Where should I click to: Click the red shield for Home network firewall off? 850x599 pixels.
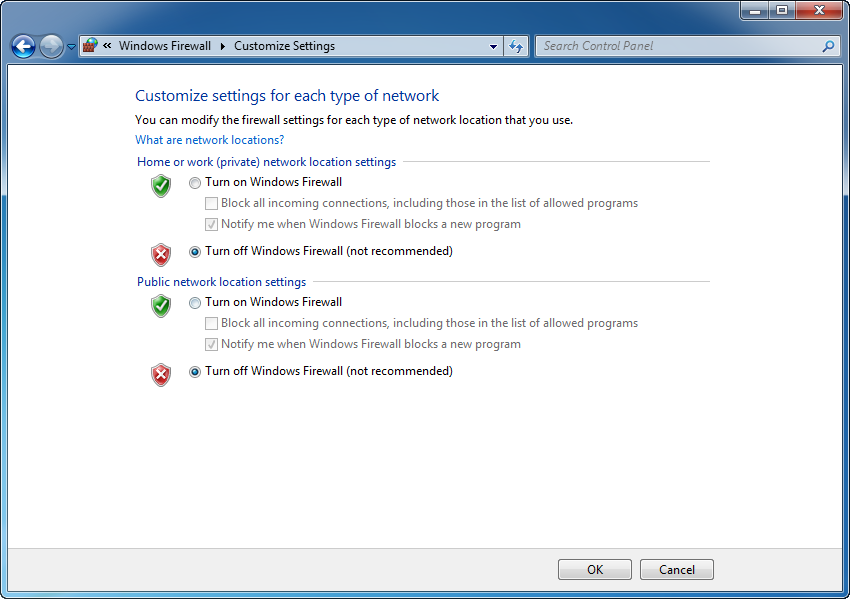pos(160,255)
